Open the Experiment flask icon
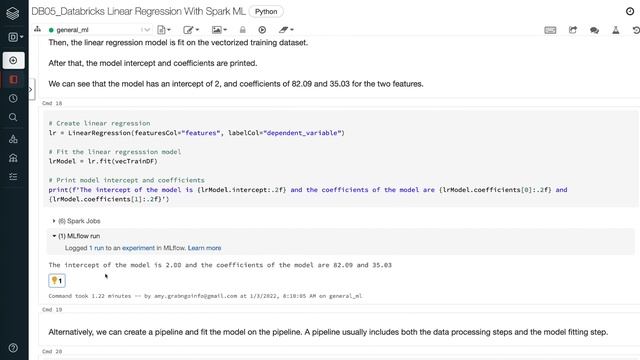Screen dimensions: 640x360 click(616, 30)
